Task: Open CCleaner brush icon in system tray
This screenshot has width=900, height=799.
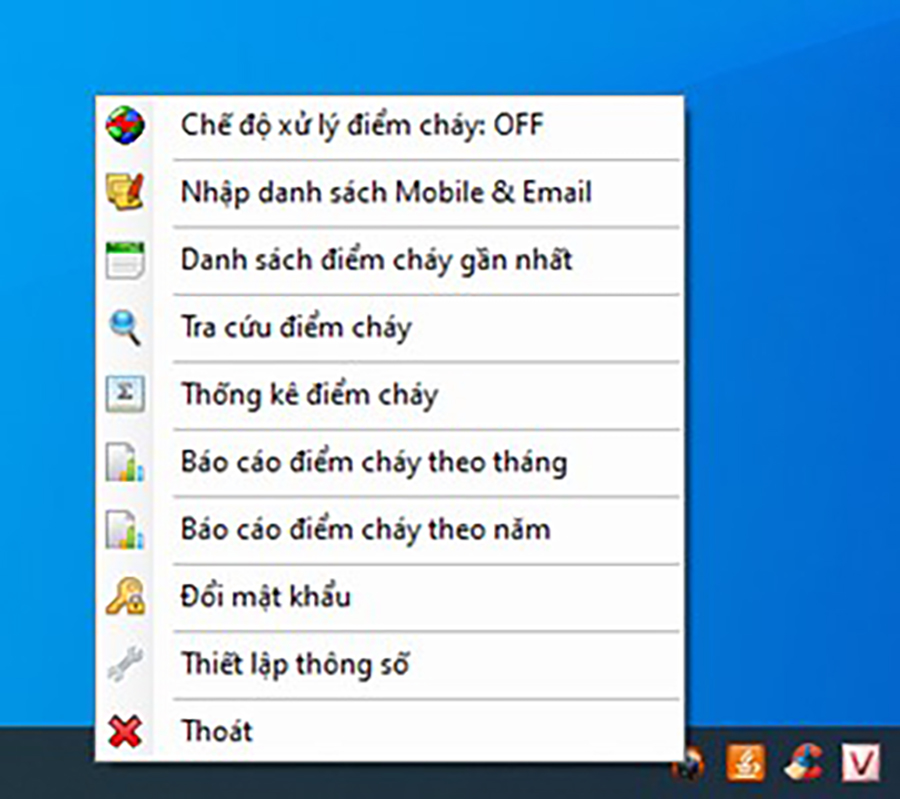Action: pos(803,763)
